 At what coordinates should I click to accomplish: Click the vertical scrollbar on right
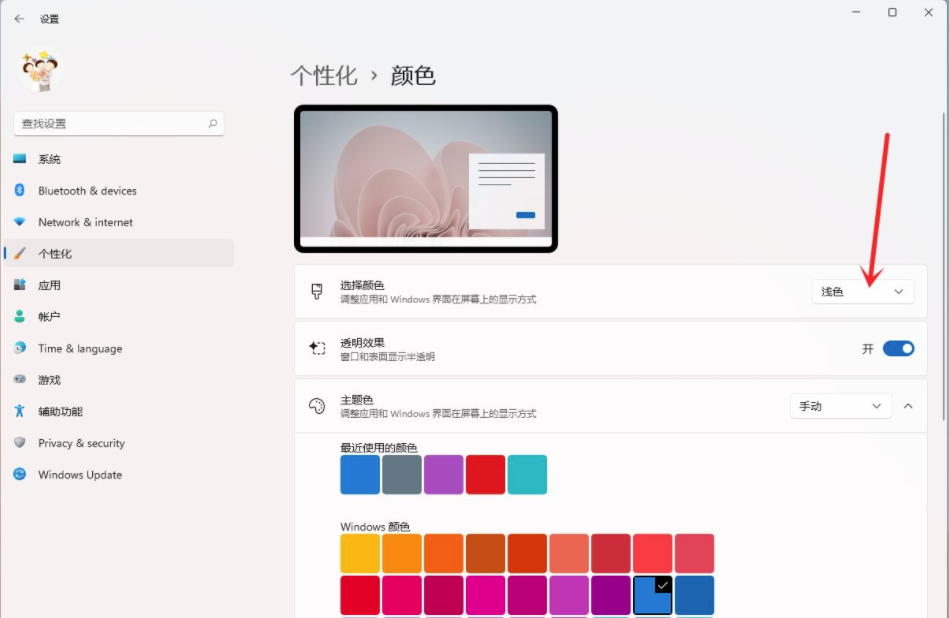[x=945, y=266]
